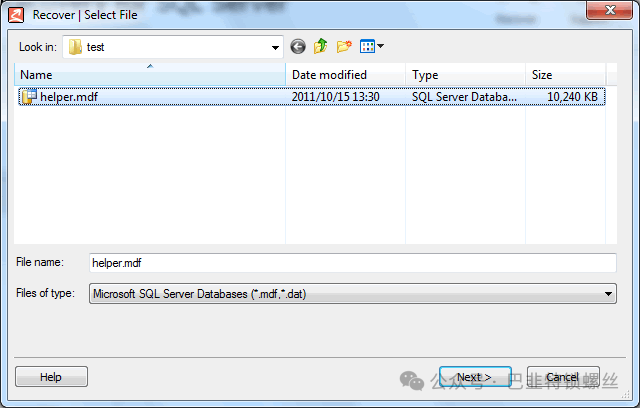Click the Cancel button

563,377
